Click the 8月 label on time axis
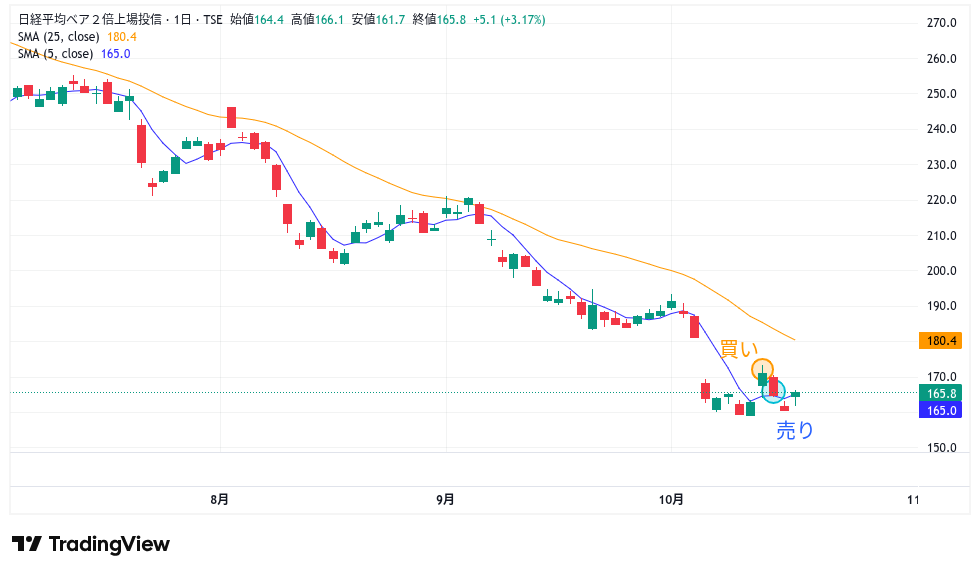The width and height of the screenshot is (980, 574). tap(220, 499)
